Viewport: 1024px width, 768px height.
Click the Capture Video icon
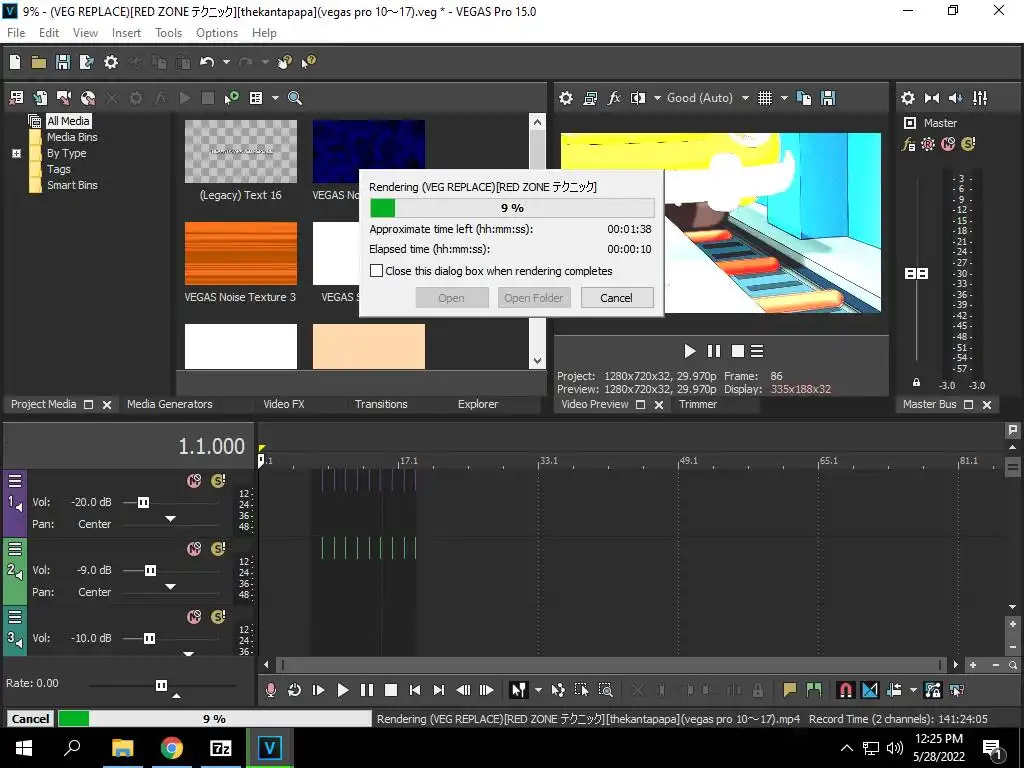[x=63, y=98]
